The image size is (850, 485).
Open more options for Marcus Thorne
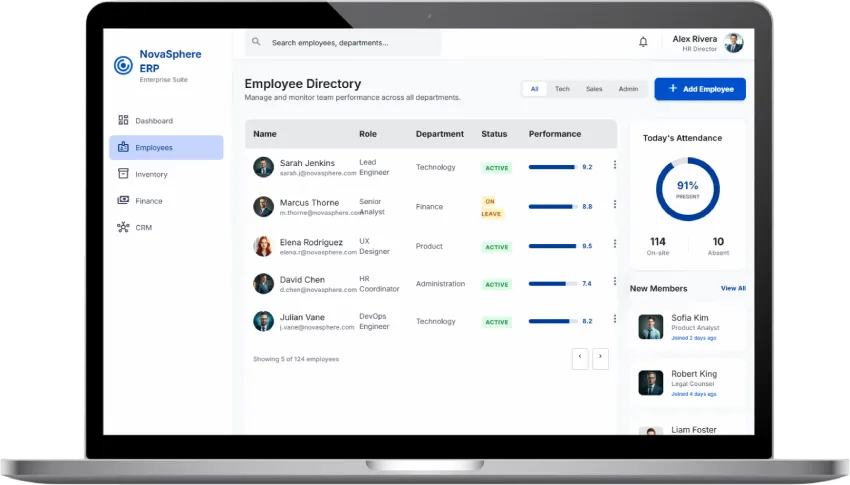[615, 204]
